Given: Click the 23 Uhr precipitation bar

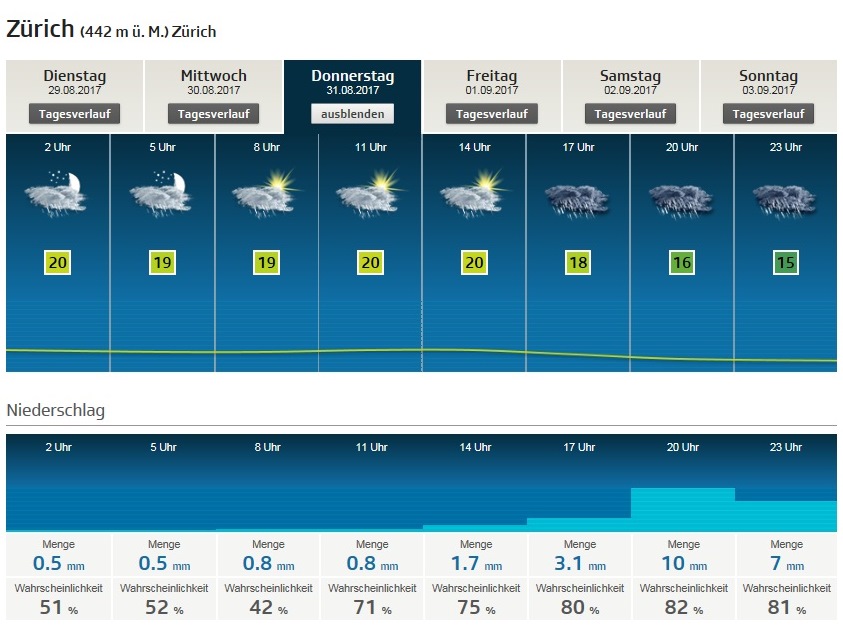Looking at the screenshot, I should (786, 516).
